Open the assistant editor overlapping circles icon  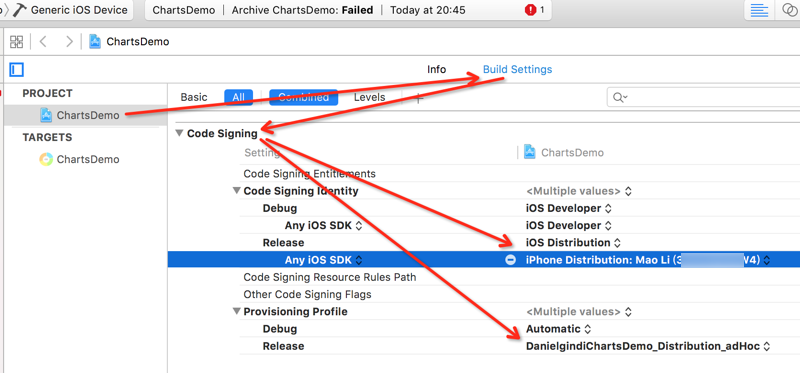pyautogui.click(x=788, y=10)
